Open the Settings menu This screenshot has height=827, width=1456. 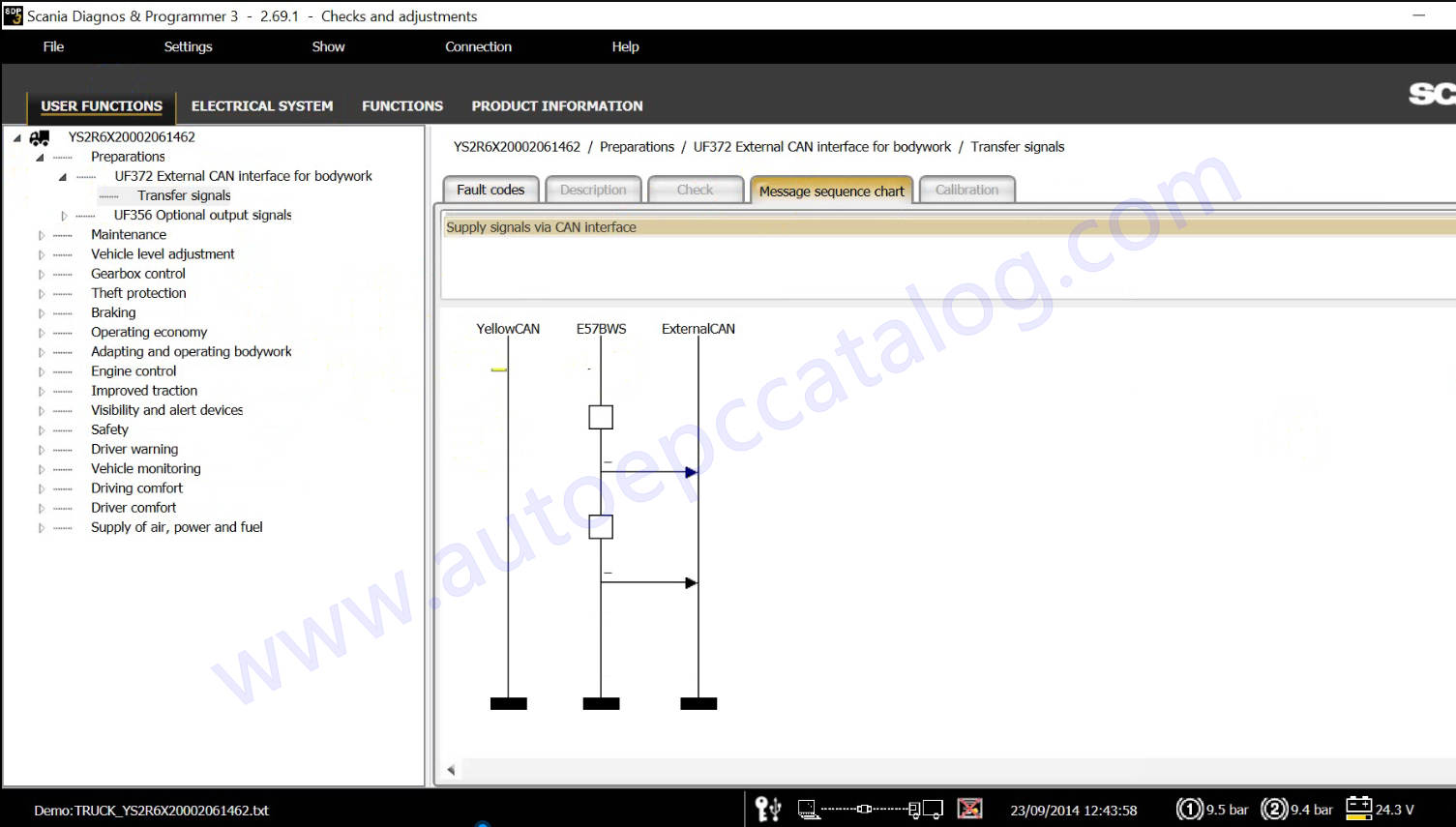coord(188,46)
